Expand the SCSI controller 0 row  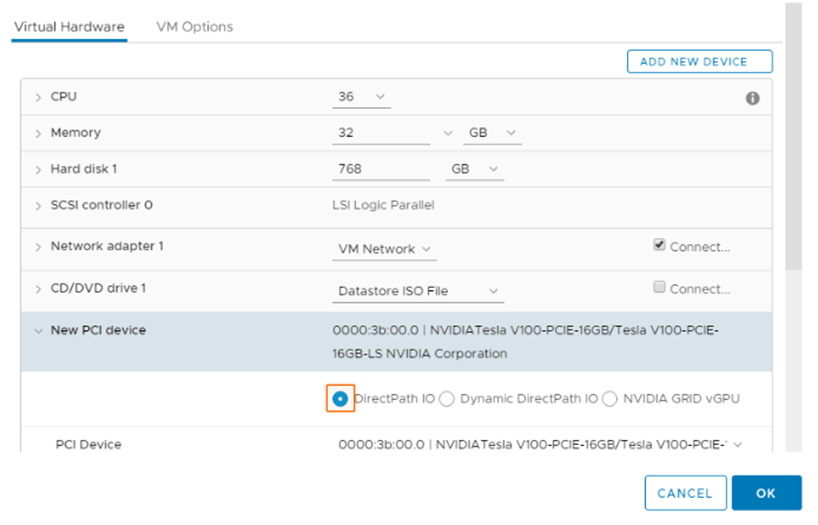point(38,205)
